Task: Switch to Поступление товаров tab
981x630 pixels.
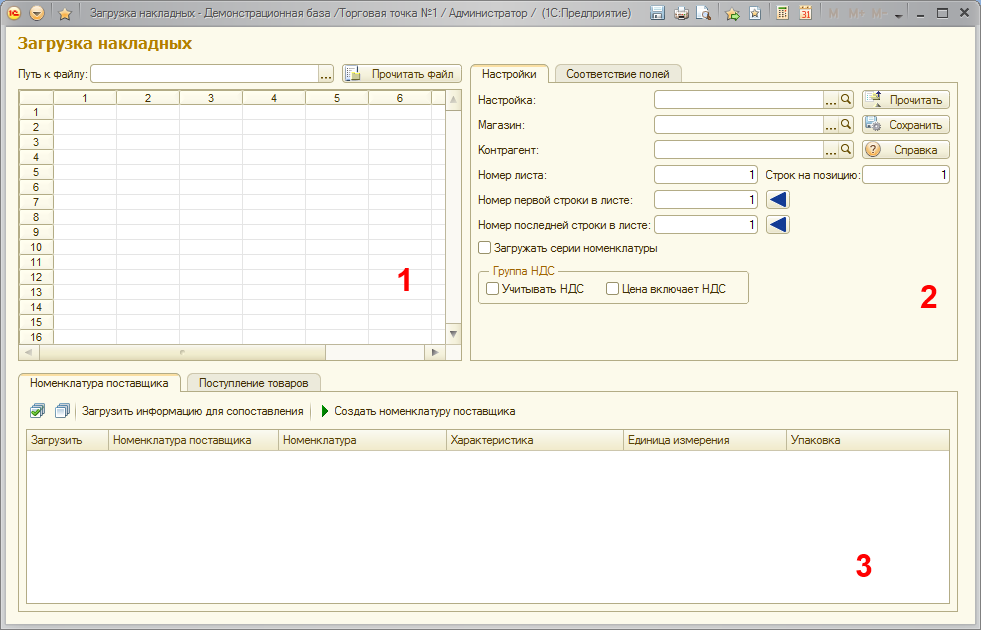Action: coord(254,382)
